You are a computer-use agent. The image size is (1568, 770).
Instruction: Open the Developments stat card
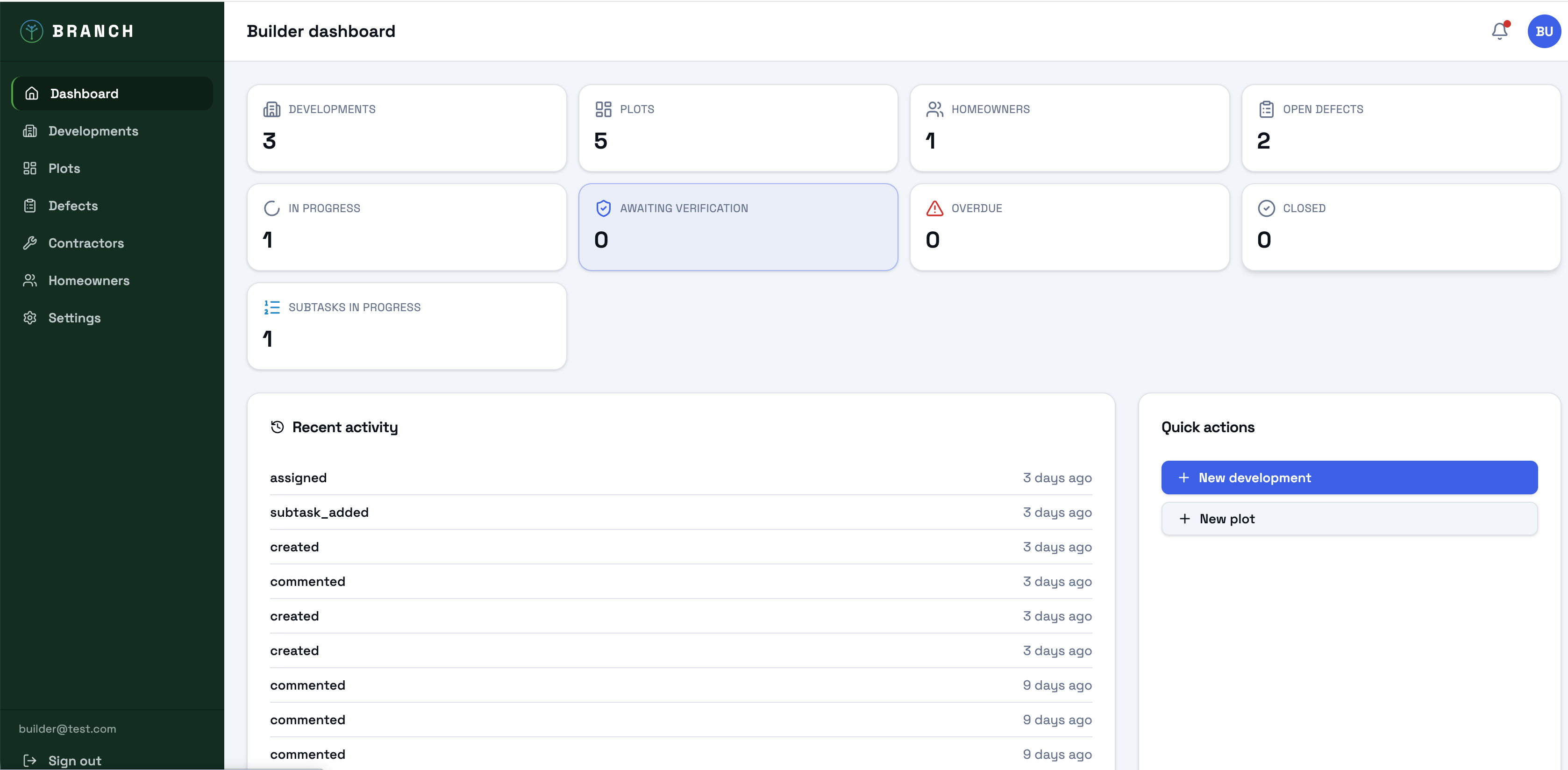click(406, 128)
